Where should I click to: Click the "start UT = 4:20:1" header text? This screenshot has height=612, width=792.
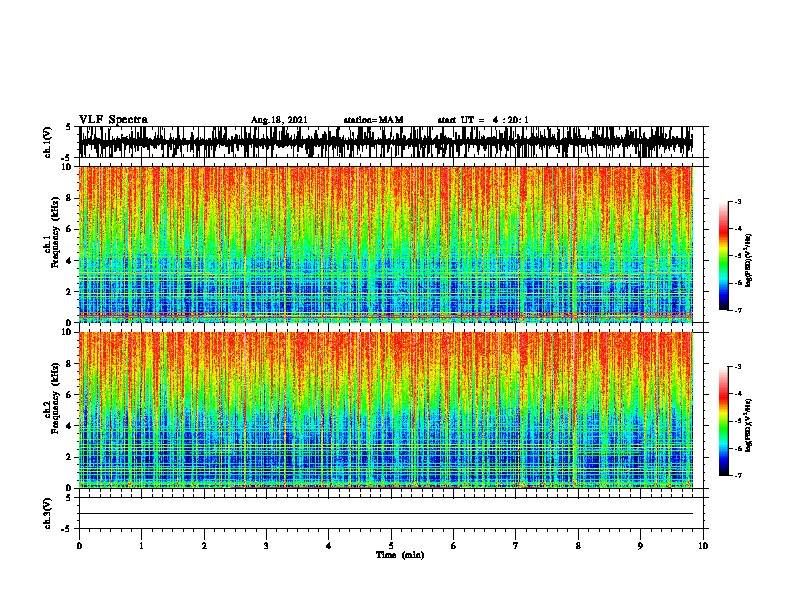[x=483, y=120]
